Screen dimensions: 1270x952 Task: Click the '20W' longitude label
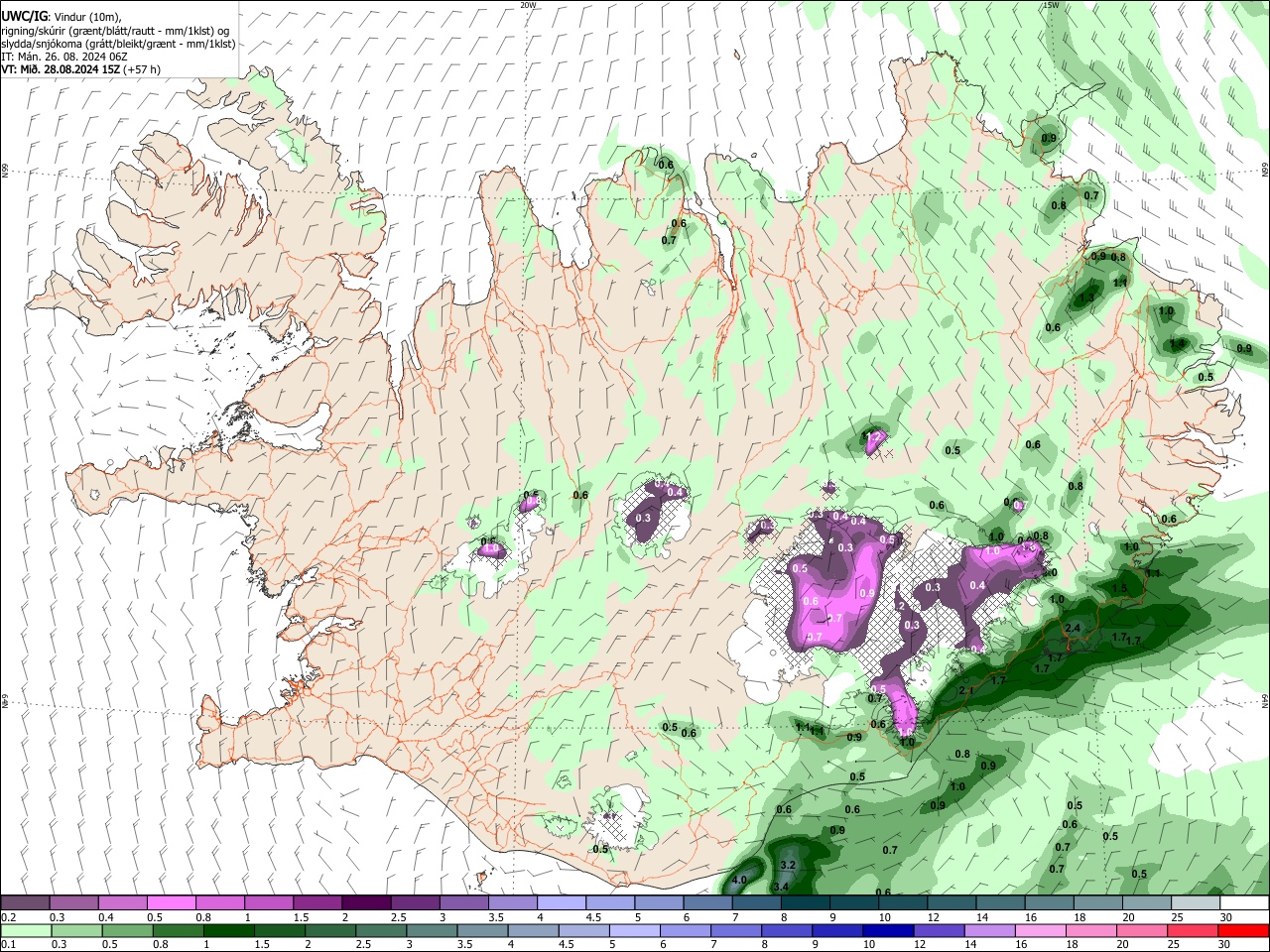pos(528,5)
